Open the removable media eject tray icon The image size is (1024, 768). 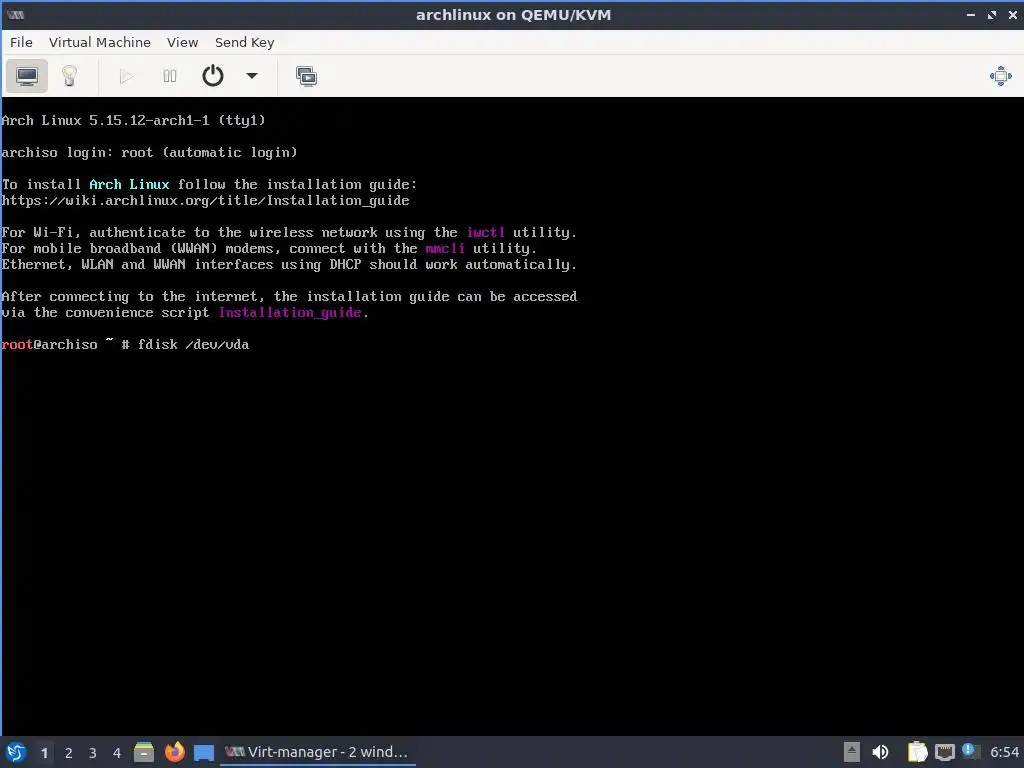852,752
